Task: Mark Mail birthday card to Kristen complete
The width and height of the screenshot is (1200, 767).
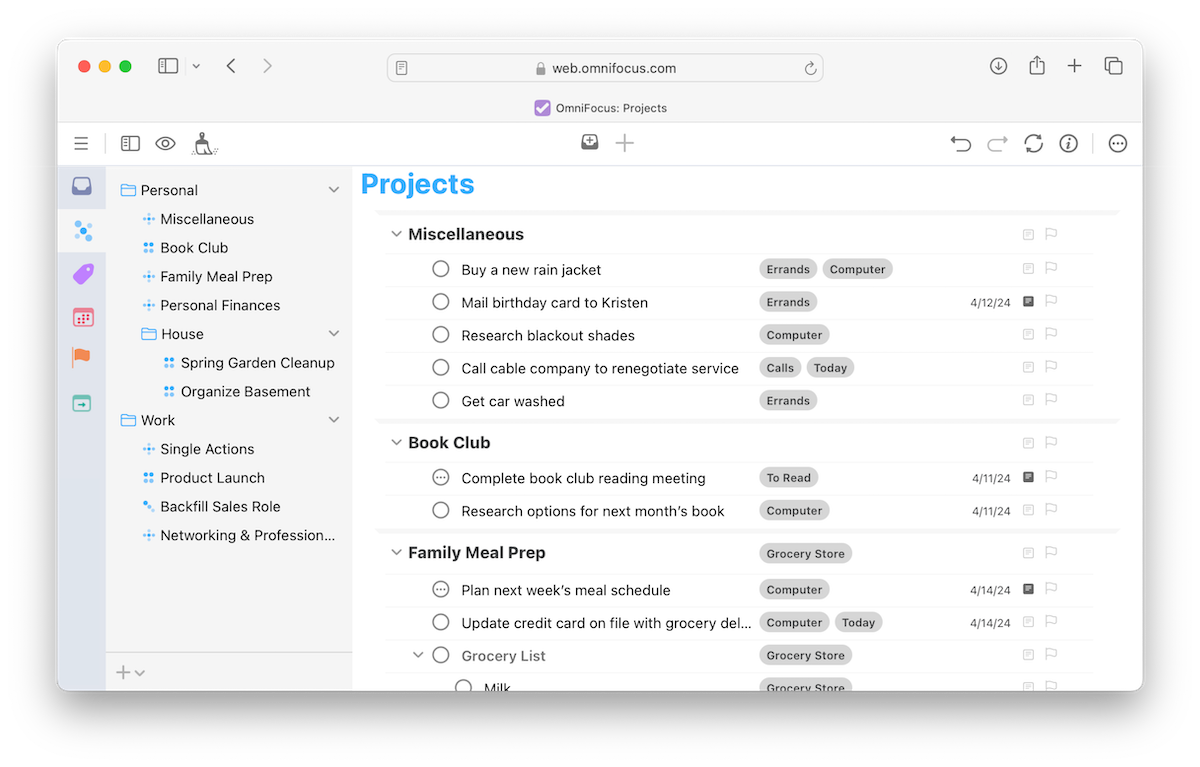Action: click(x=441, y=302)
